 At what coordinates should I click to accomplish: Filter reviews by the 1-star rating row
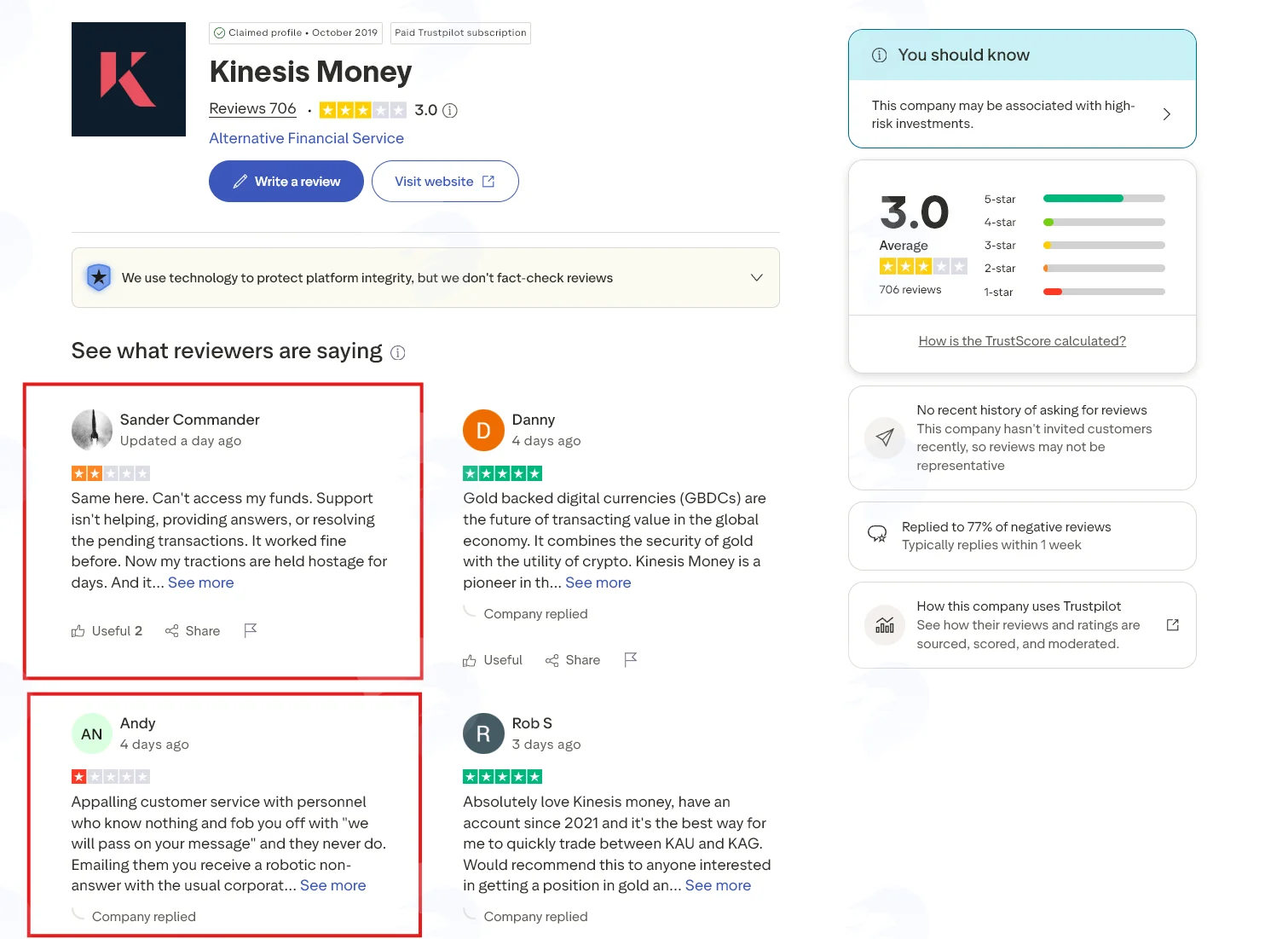(1074, 292)
